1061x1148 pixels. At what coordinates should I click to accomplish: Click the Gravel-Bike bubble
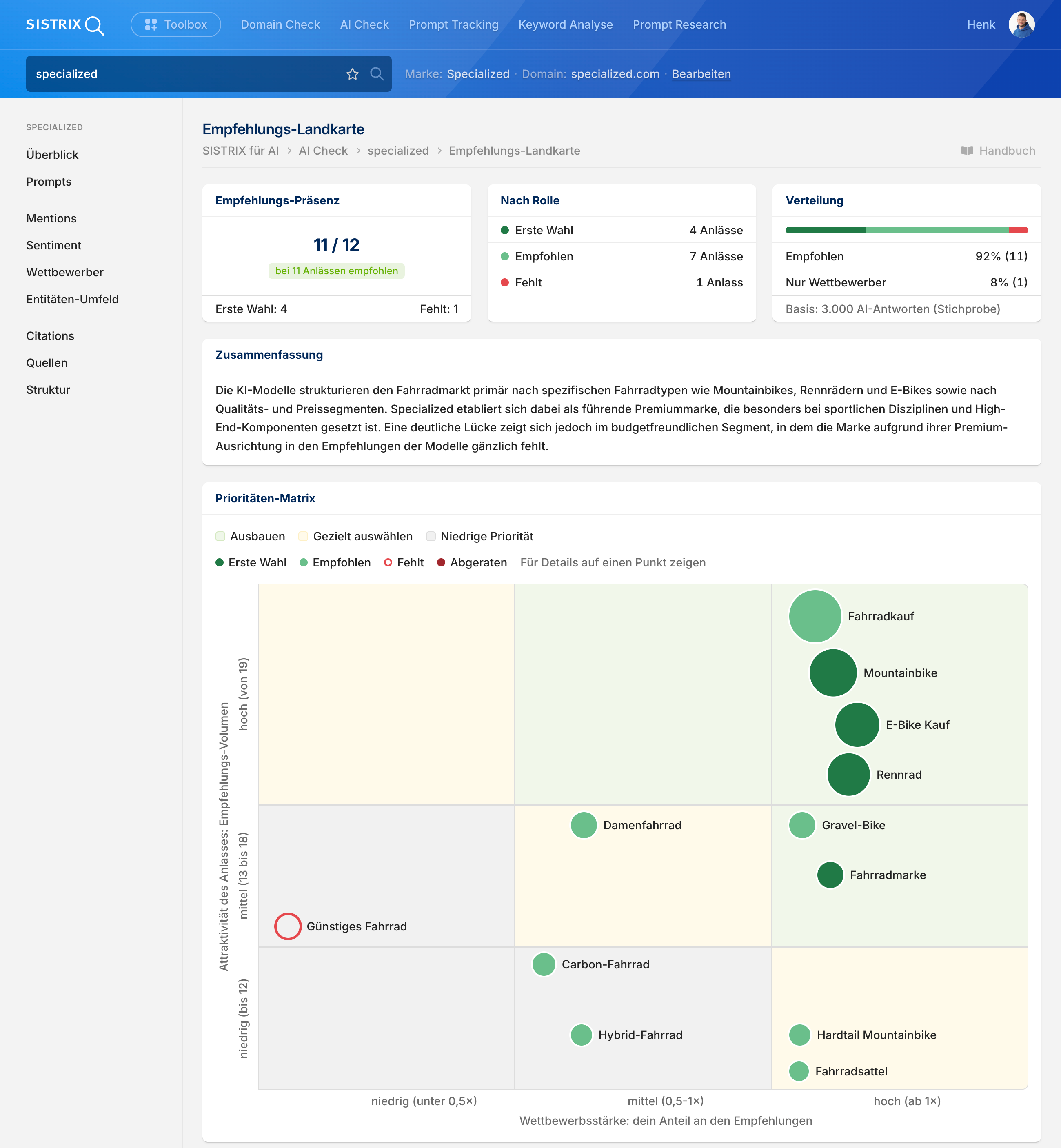click(x=801, y=825)
